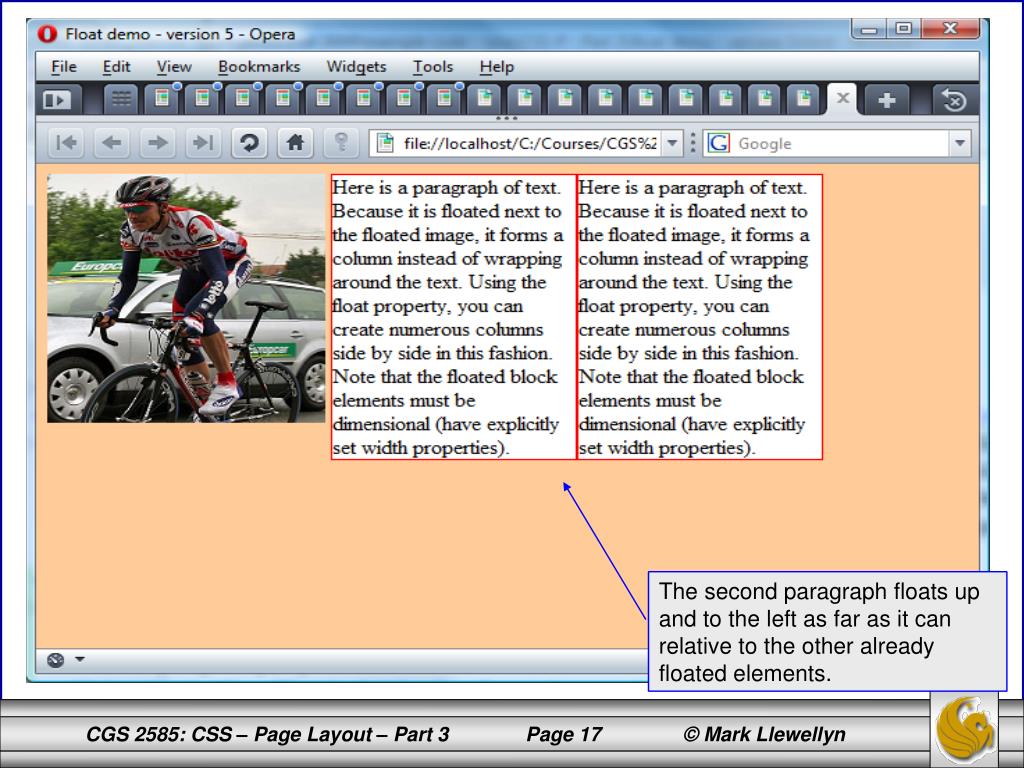Click the cyclist floated image
This screenshot has width=1024, height=768.
tap(186, 298)
